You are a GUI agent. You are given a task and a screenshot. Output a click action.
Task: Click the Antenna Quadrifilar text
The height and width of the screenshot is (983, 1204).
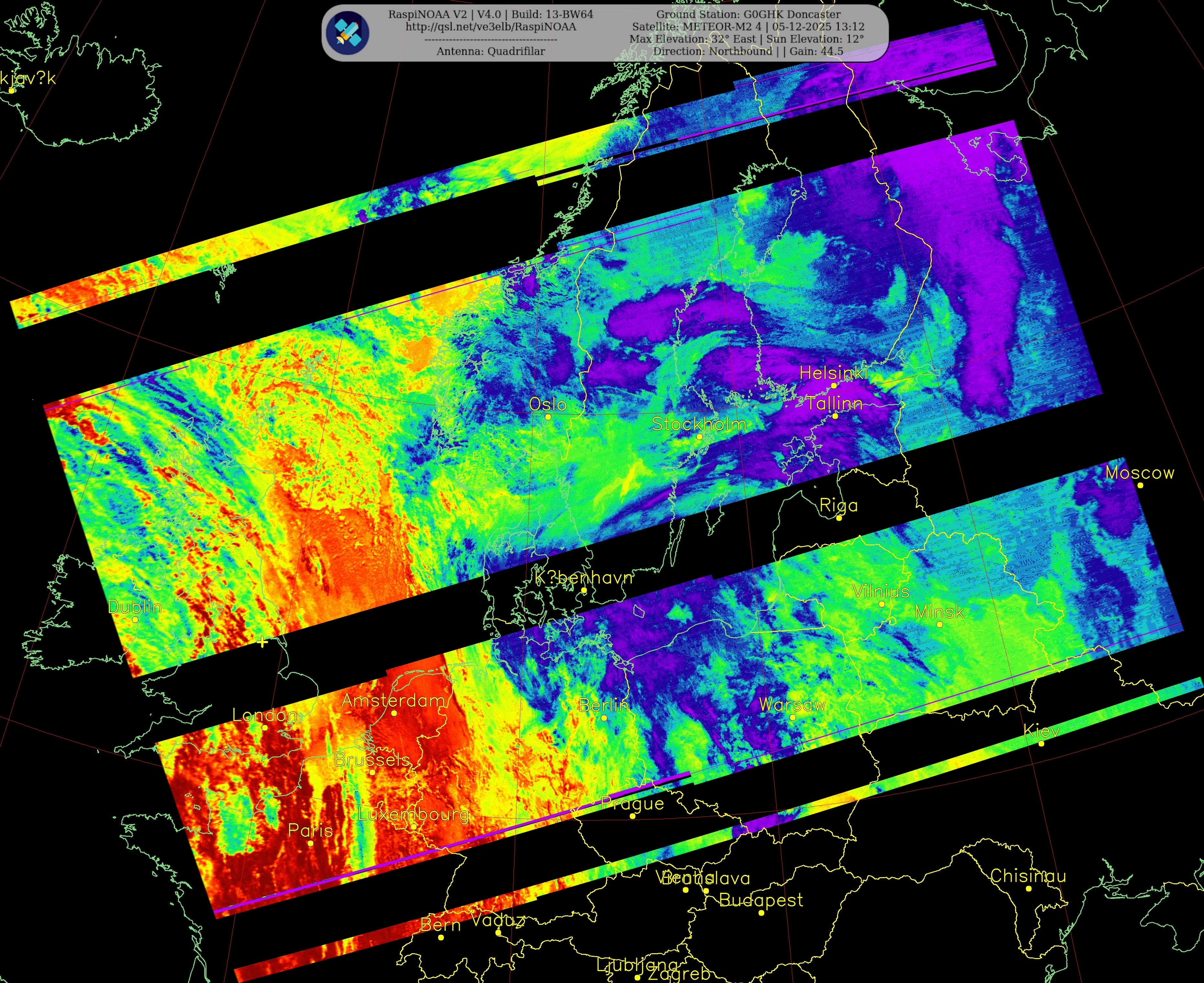(491, 51)
